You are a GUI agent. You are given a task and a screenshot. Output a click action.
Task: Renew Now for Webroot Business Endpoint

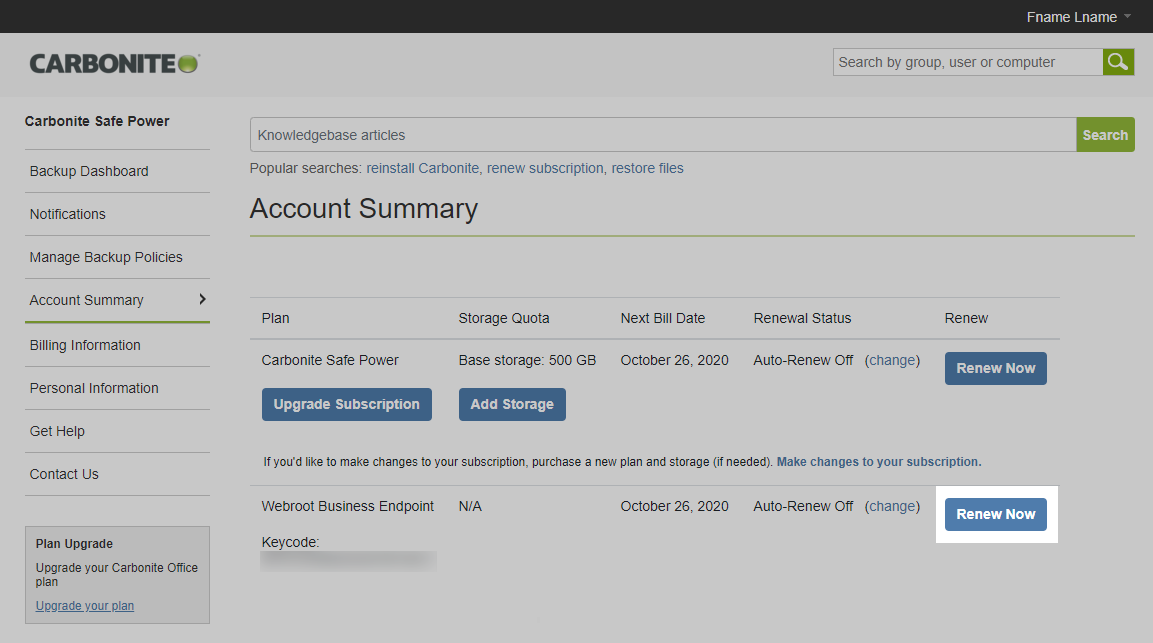pos(995,514)
